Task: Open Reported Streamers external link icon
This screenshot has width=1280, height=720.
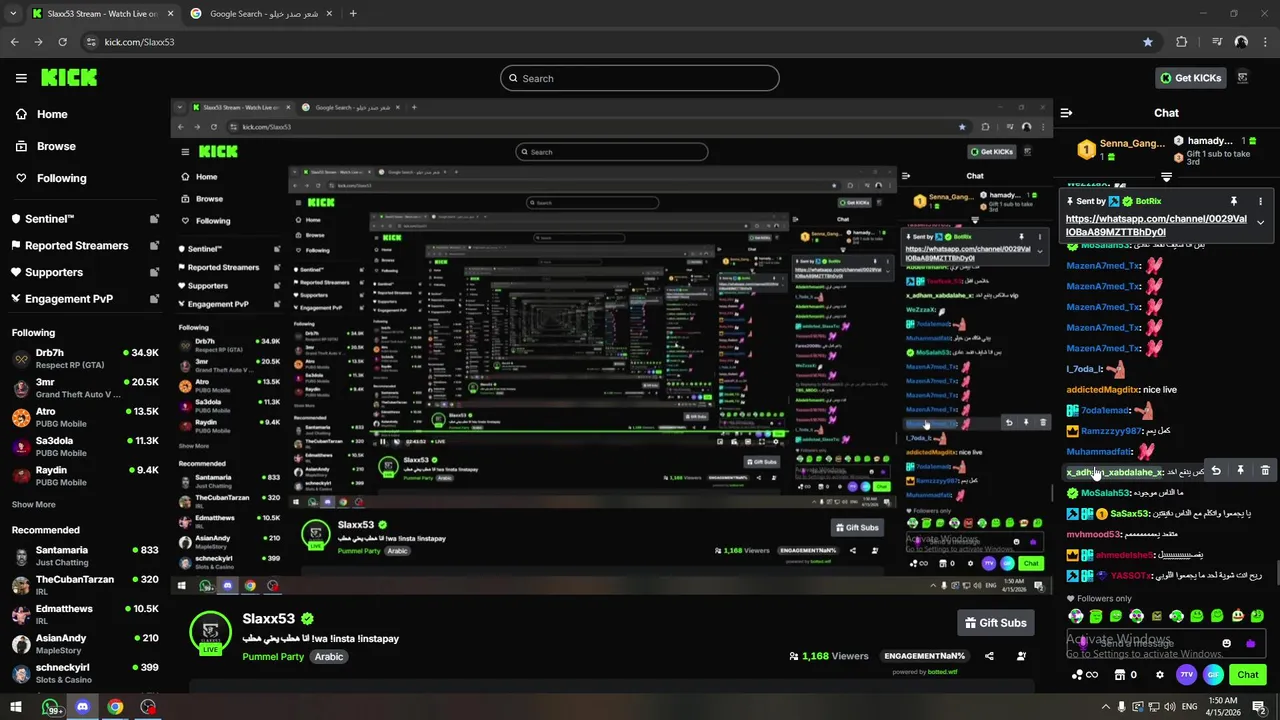Action: click(154, 245)
